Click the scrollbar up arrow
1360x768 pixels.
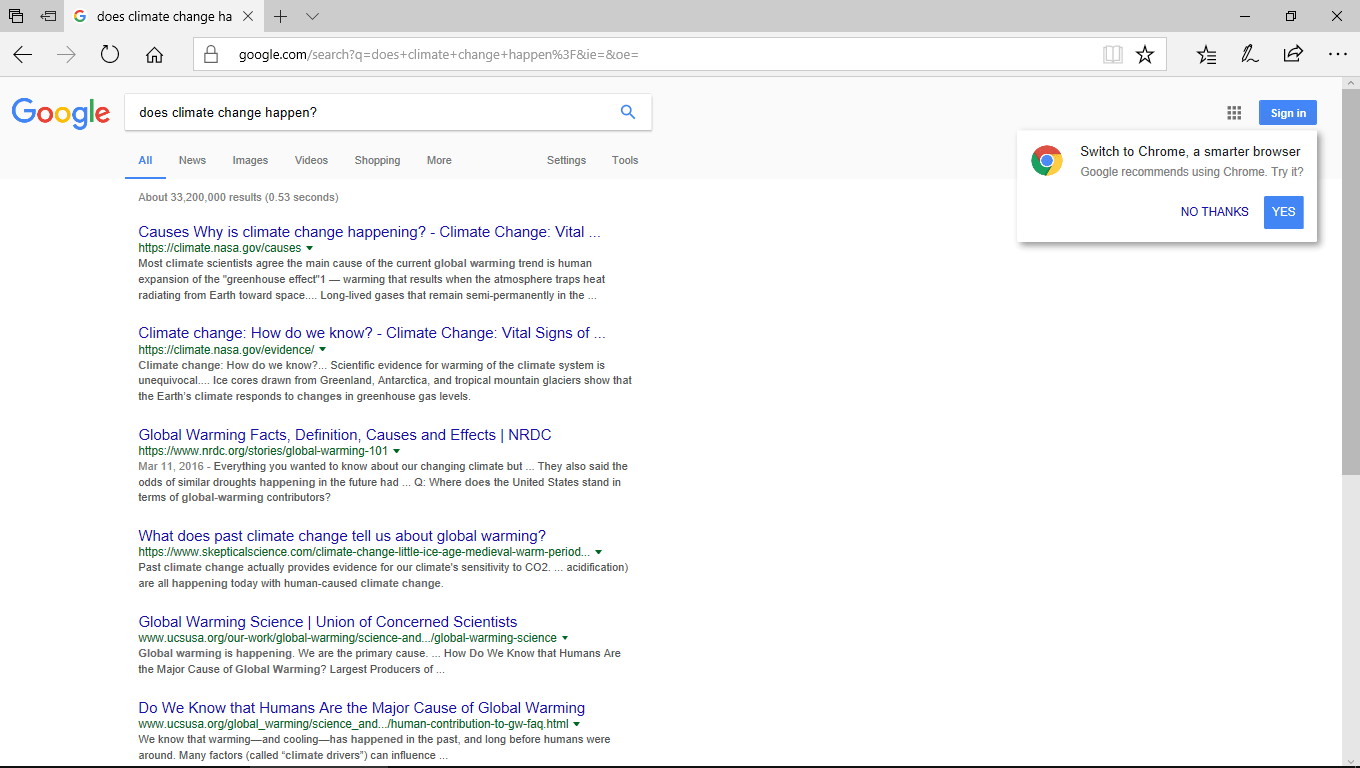[x=1351, y=84]
